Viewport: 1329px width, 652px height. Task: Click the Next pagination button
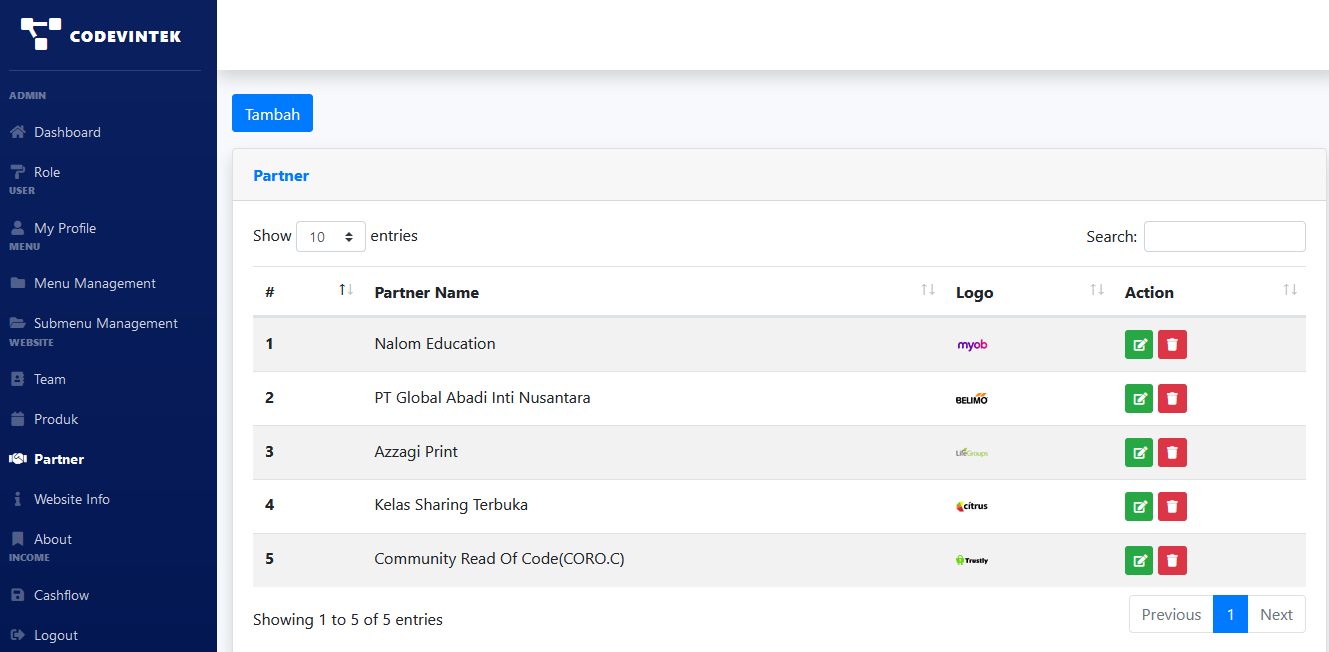coord(1276,615)
